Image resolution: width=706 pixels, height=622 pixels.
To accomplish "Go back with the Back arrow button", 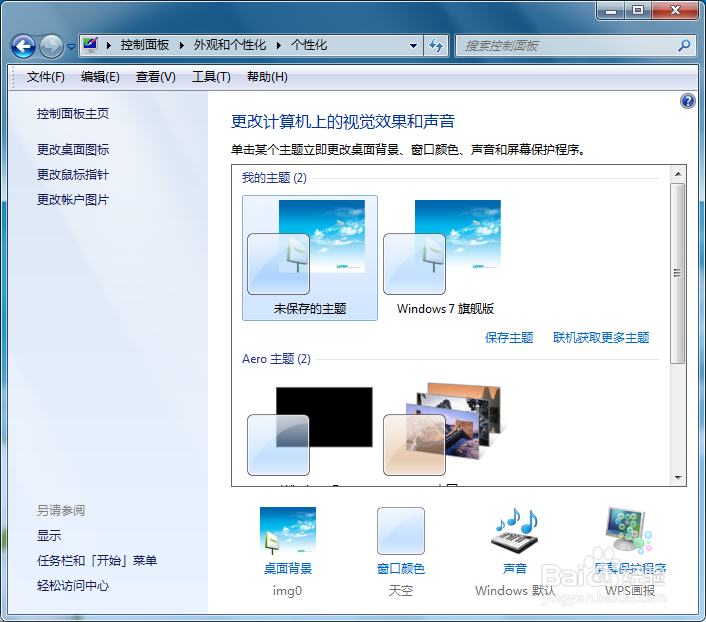I will click(x=23, y=46).
